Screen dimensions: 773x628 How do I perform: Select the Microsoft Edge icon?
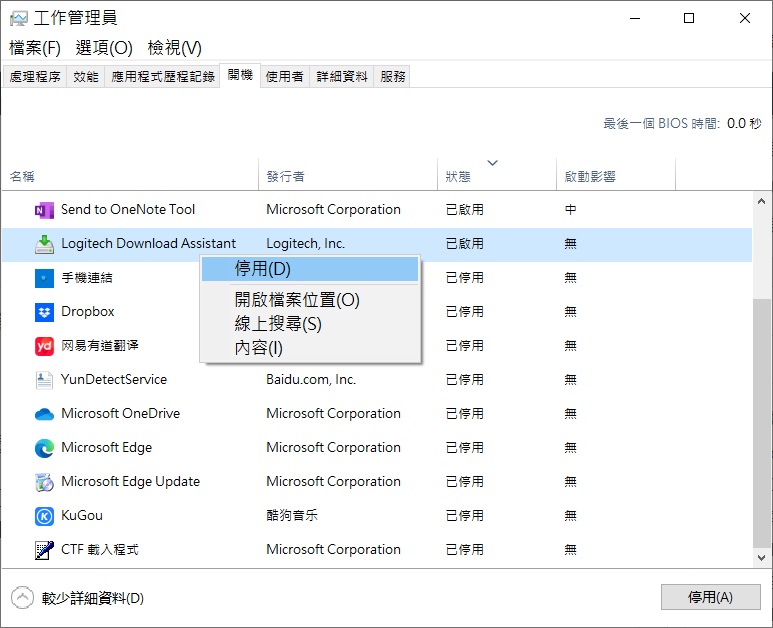coord(44,448)
